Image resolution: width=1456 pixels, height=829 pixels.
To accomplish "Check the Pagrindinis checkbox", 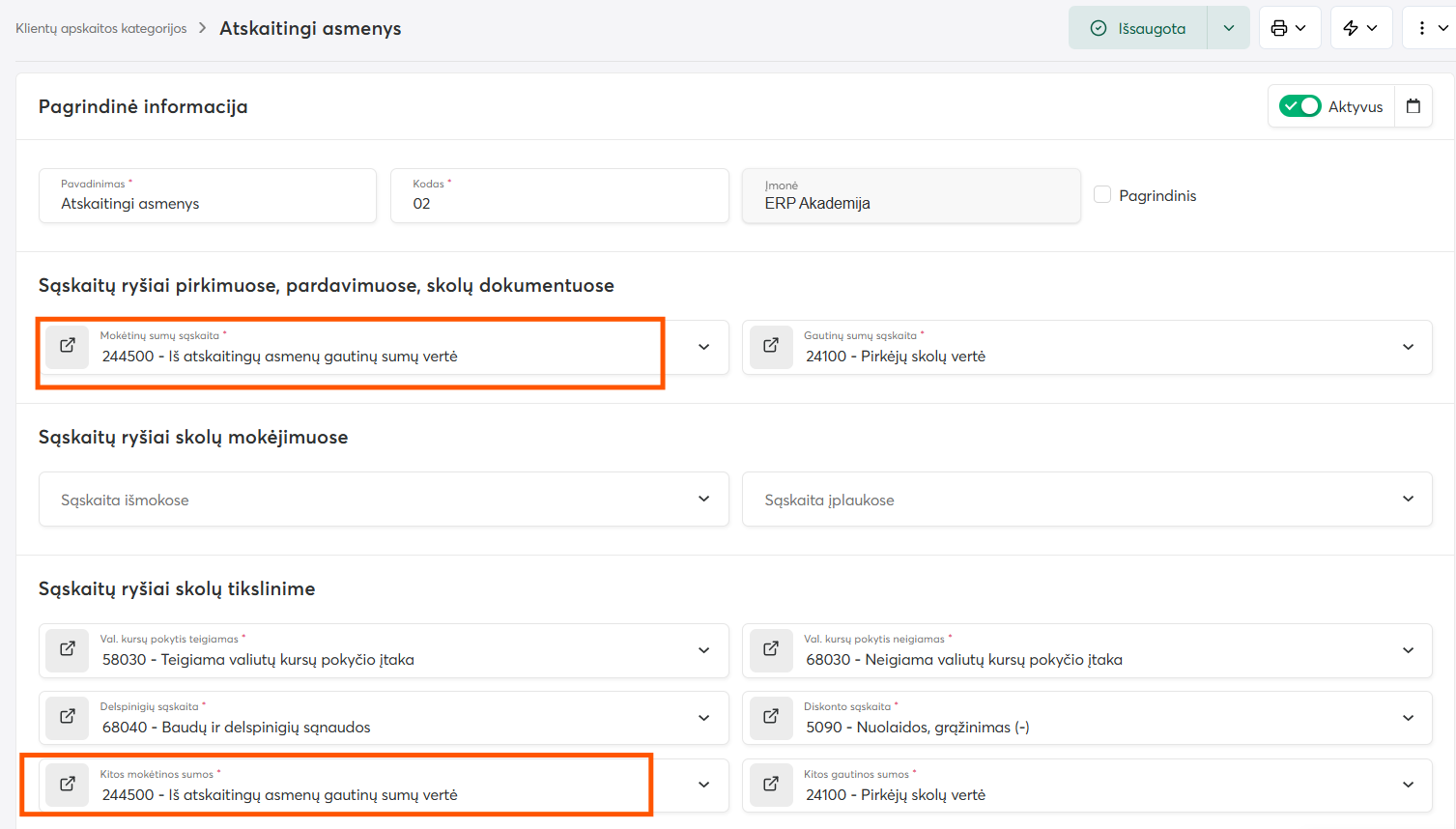I will pyautogui.click(x=1102, y=194).
